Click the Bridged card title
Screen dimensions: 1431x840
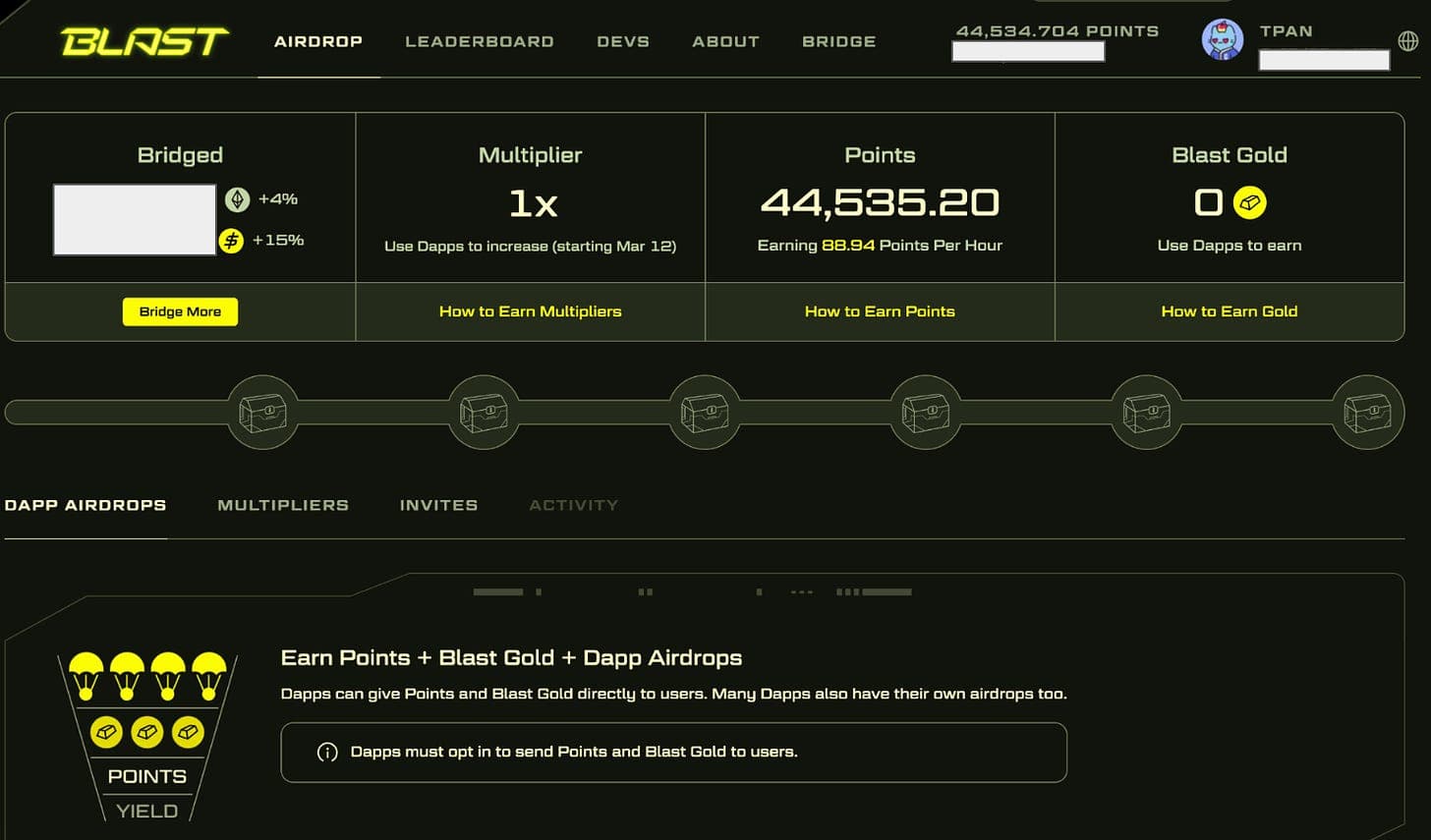(x=180, y=155)
